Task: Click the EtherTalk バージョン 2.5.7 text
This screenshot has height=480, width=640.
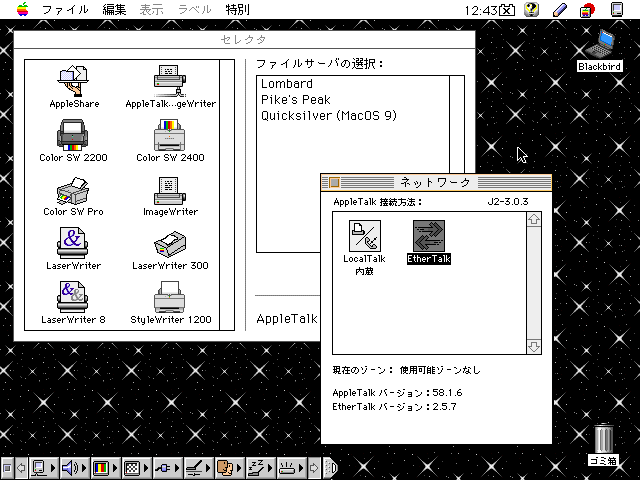Action: point(394,407)
